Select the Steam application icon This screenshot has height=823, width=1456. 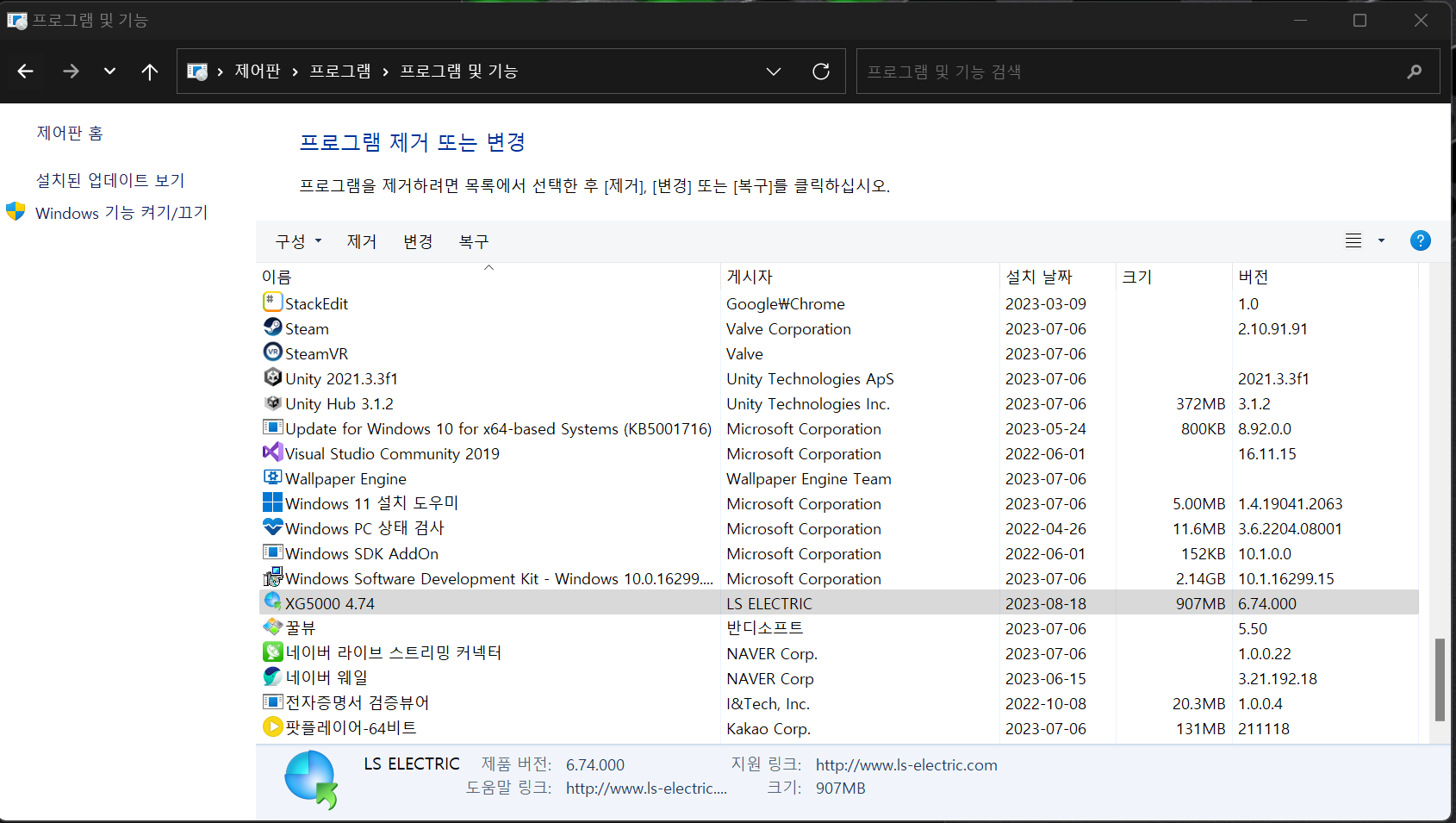[x=272, y=327]
